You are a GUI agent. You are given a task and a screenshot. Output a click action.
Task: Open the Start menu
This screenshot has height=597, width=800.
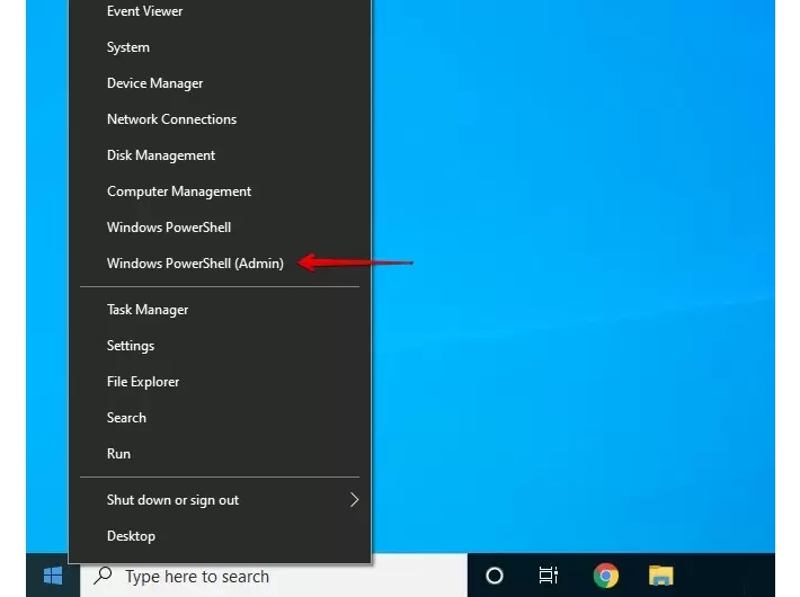[51, 576]
